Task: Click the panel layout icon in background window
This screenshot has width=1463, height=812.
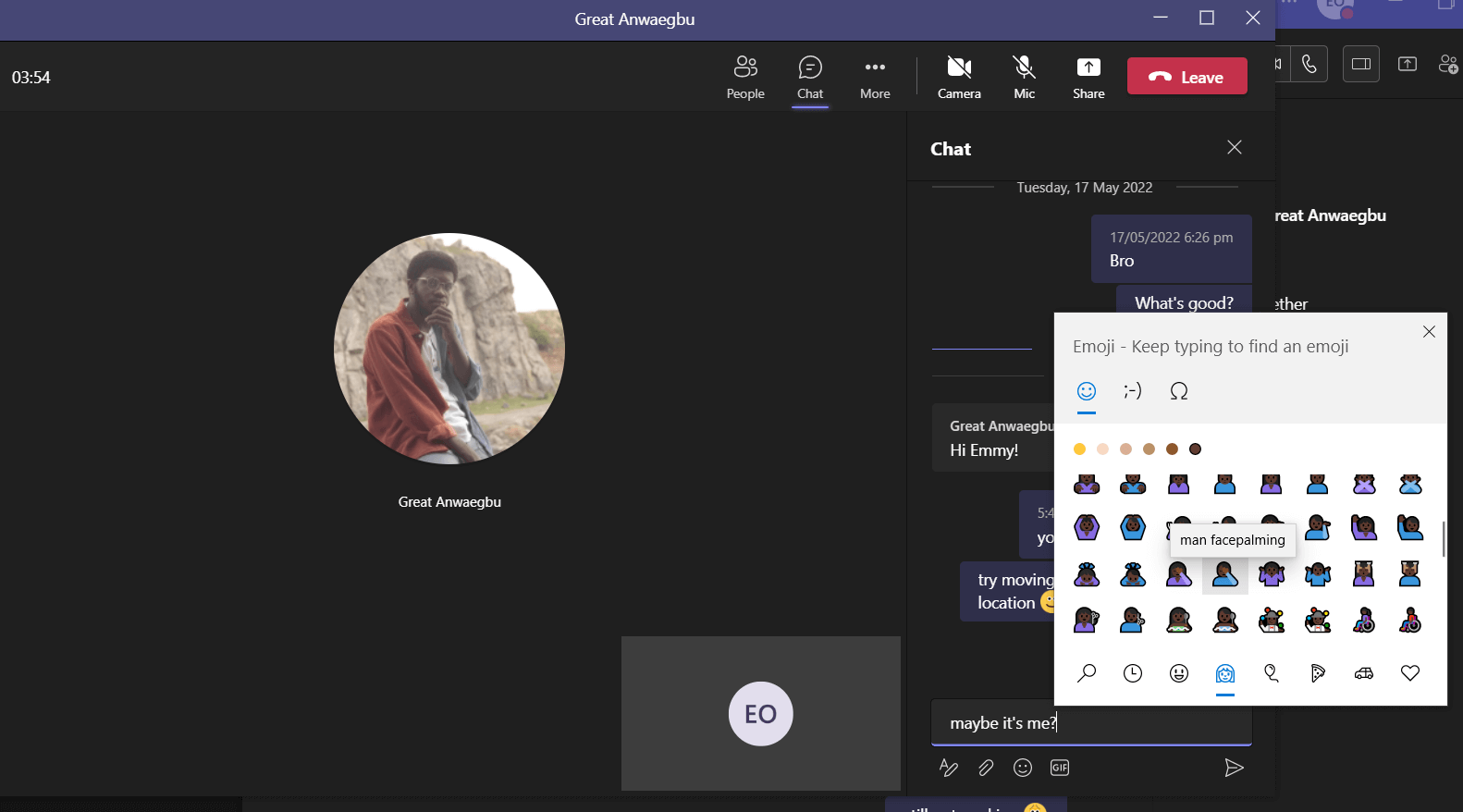Action: click(1361, 64)
